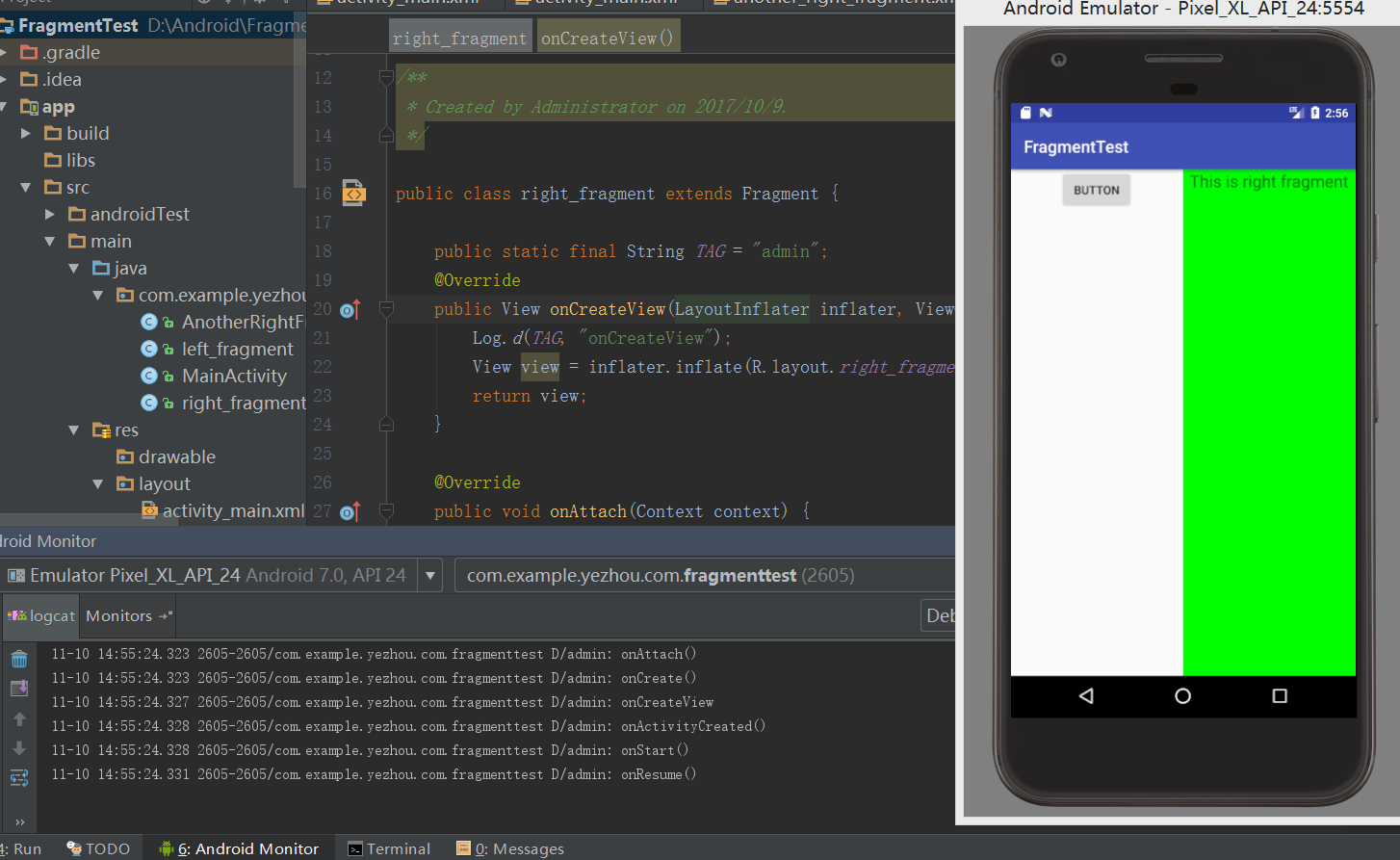1400x860 pixels.
Task: Open the Run tool window tab
Action: click(20, 848)
